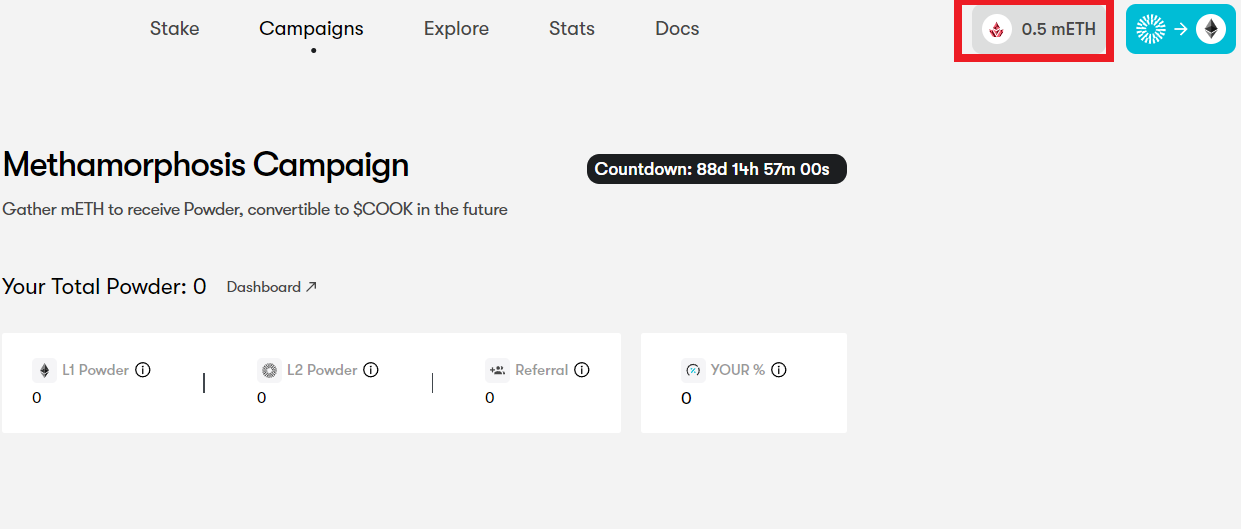This screenshot has width=1241, height=529.
Task: Select the Campaigns tab
Action: 311,28
